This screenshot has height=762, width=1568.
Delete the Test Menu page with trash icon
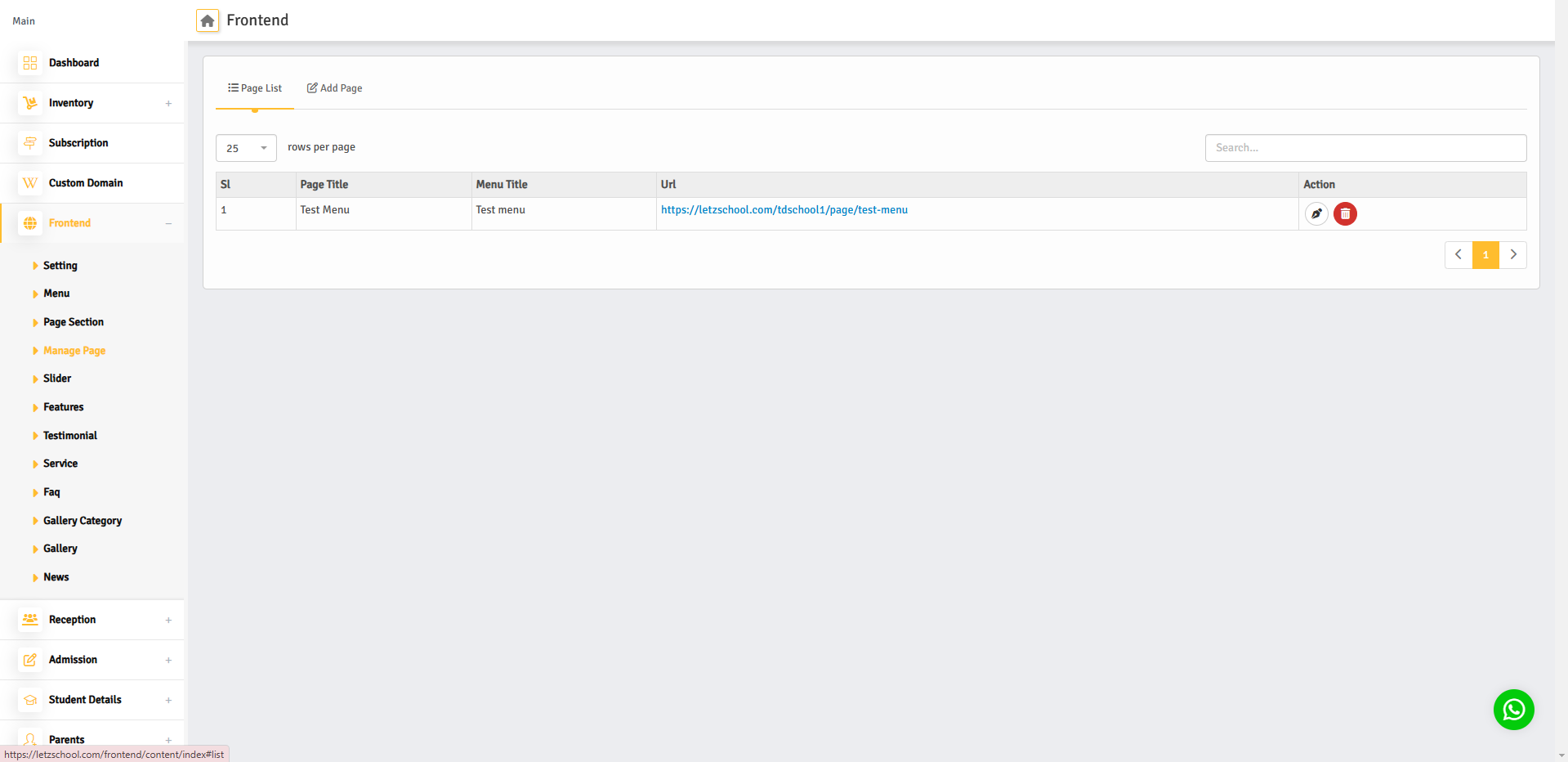[x=1345, y=213]
